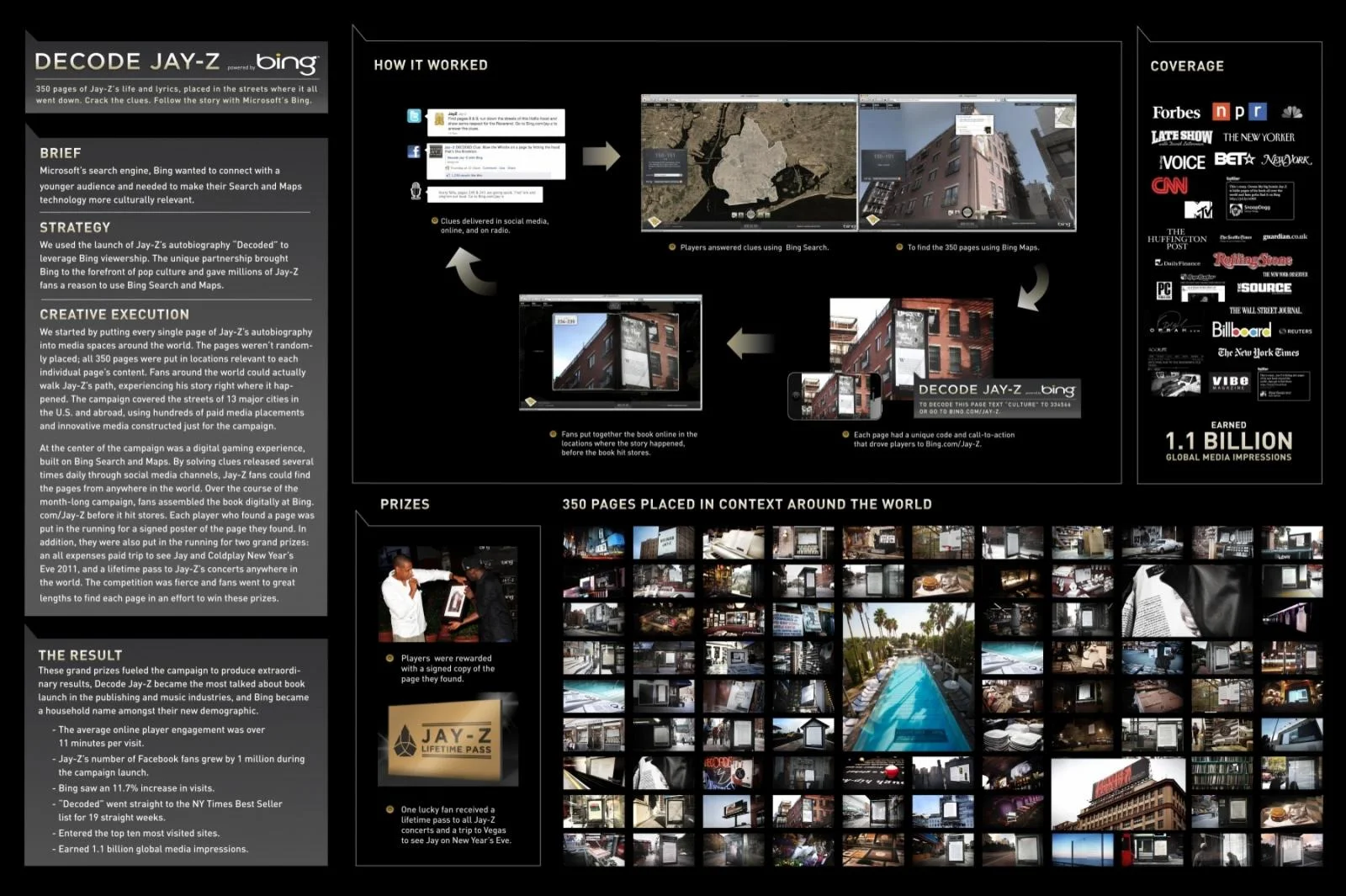Click "Players answered clues using Bing Search" caption

pyautogui.click(x=755, y=247)
